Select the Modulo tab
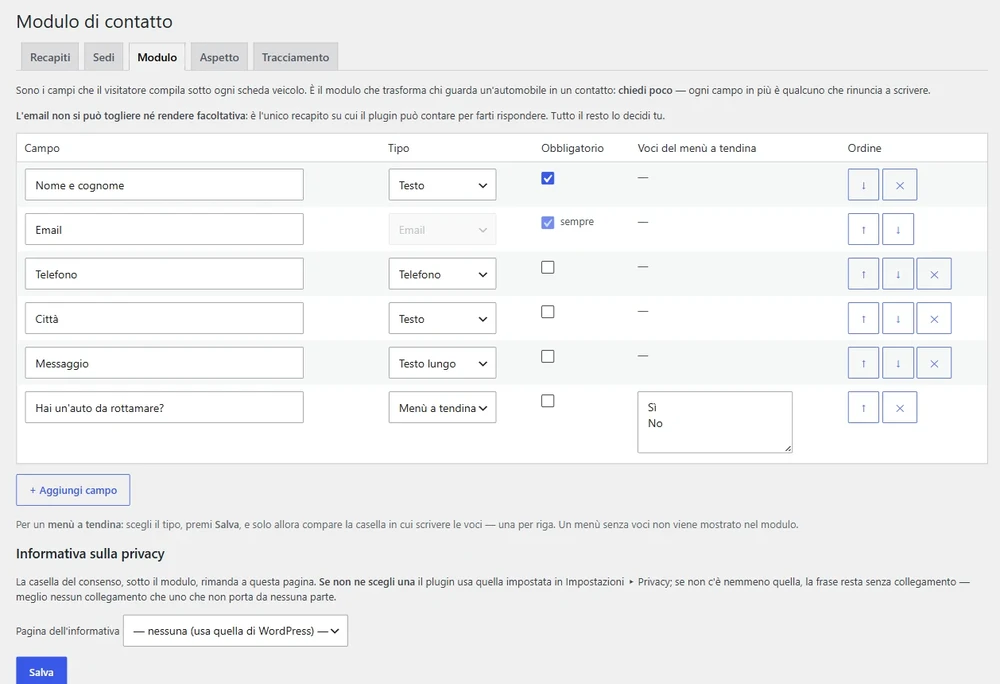The width and height of the screenshot is (1000, 684). point(157,57)
